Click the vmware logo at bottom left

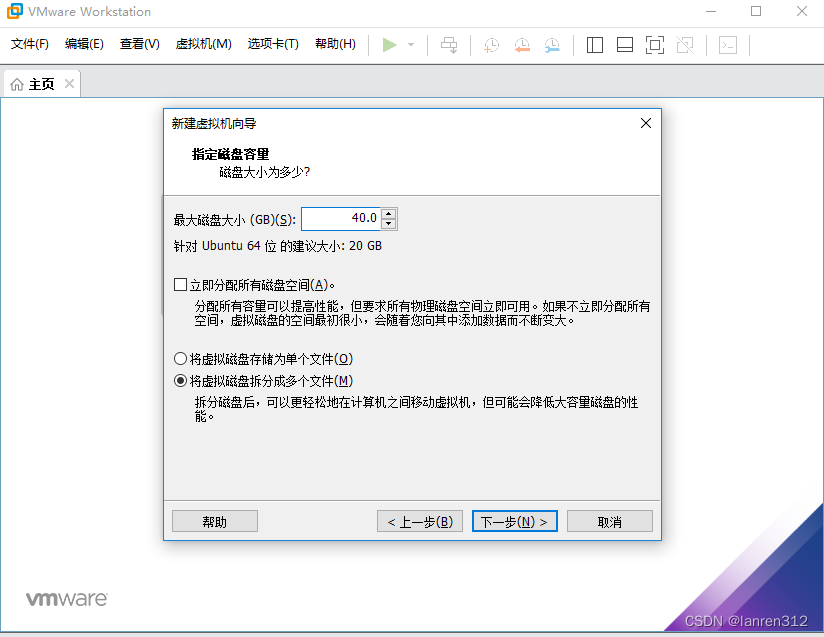[x=67, y=599]
